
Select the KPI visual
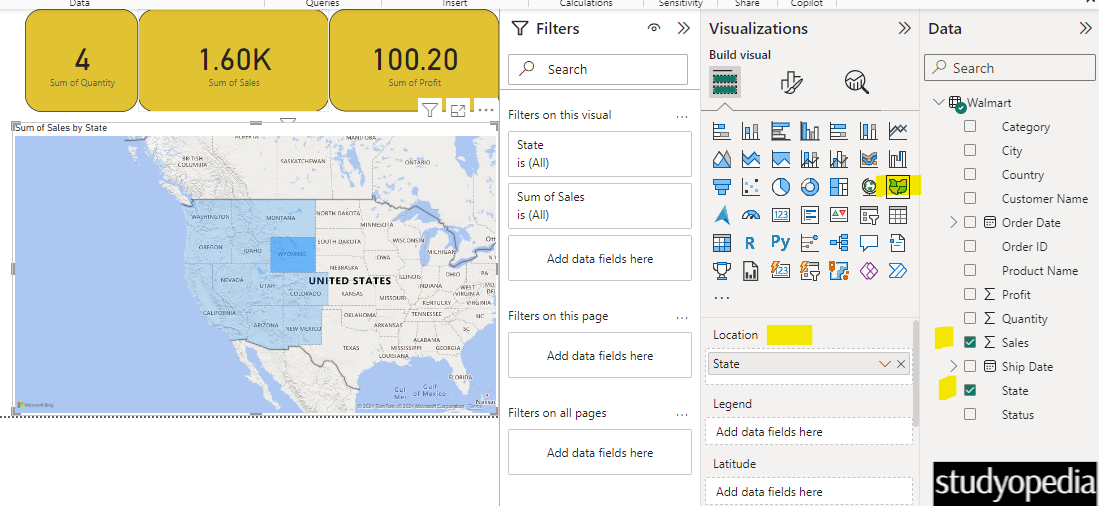coord(839,214)
